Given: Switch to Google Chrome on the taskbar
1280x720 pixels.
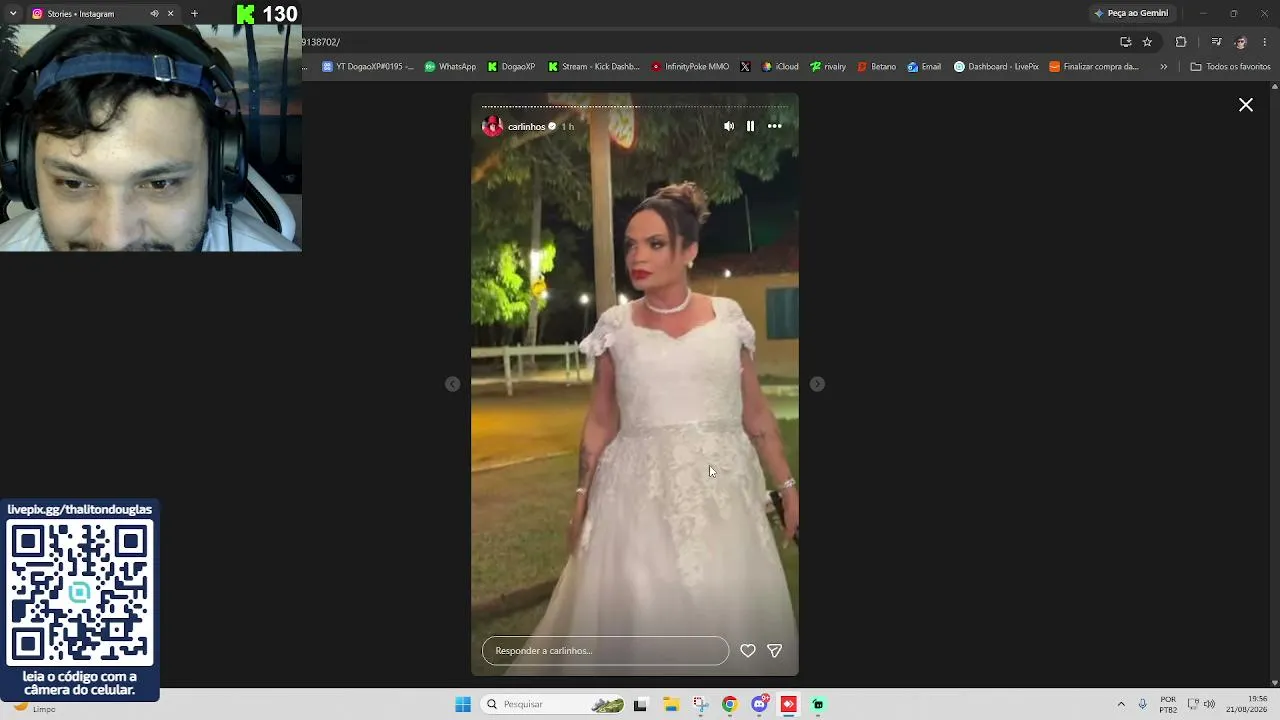Looking at the screenshot, I should pos(730,704).
